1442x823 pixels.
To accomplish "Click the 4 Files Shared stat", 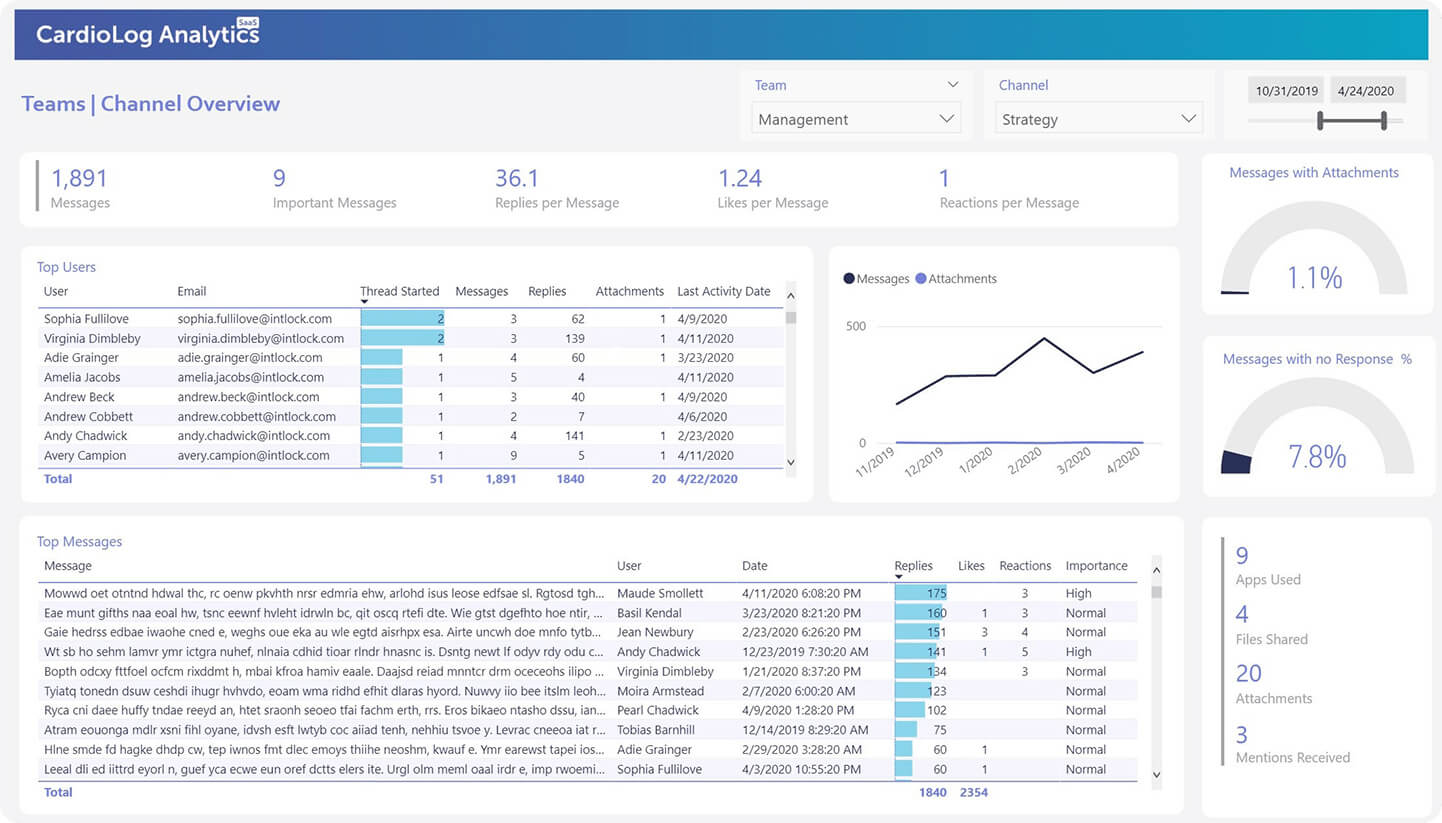I will [1271, 625].
